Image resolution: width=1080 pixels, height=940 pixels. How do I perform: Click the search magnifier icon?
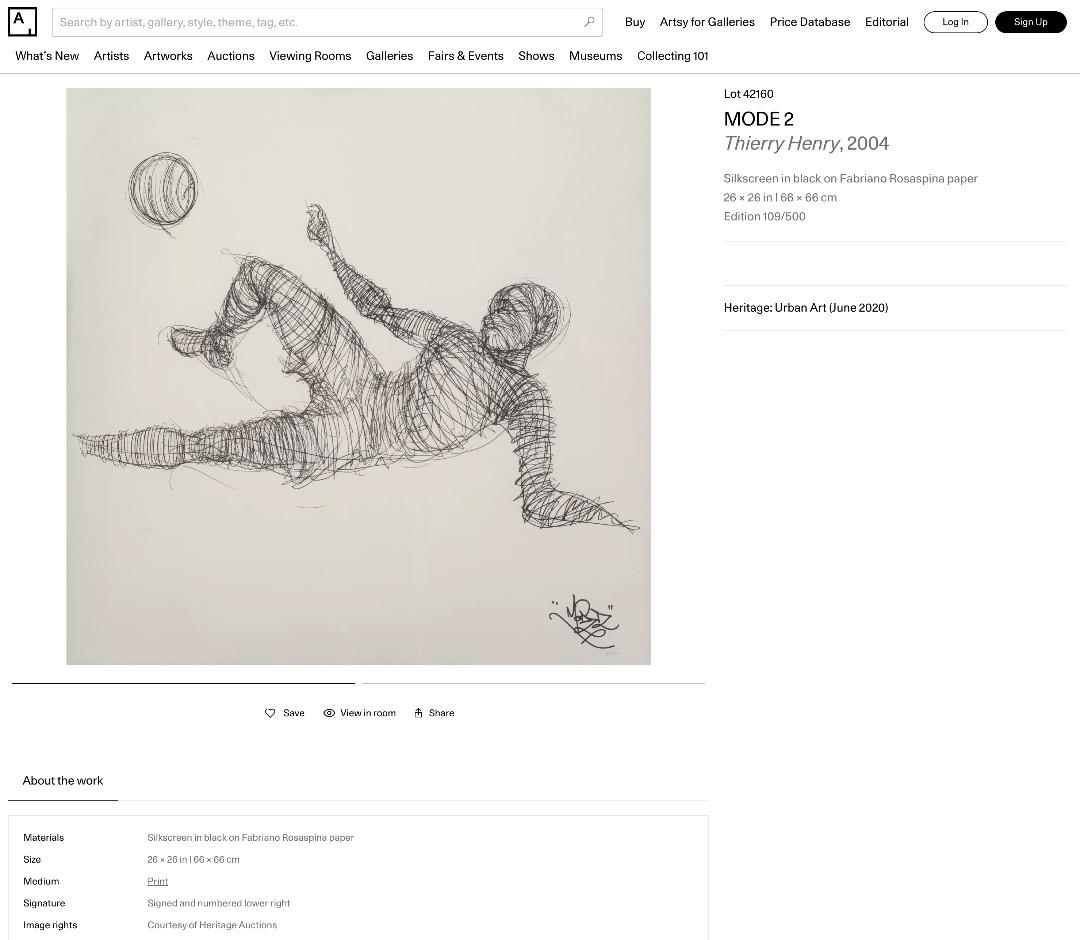coord(589,22)
